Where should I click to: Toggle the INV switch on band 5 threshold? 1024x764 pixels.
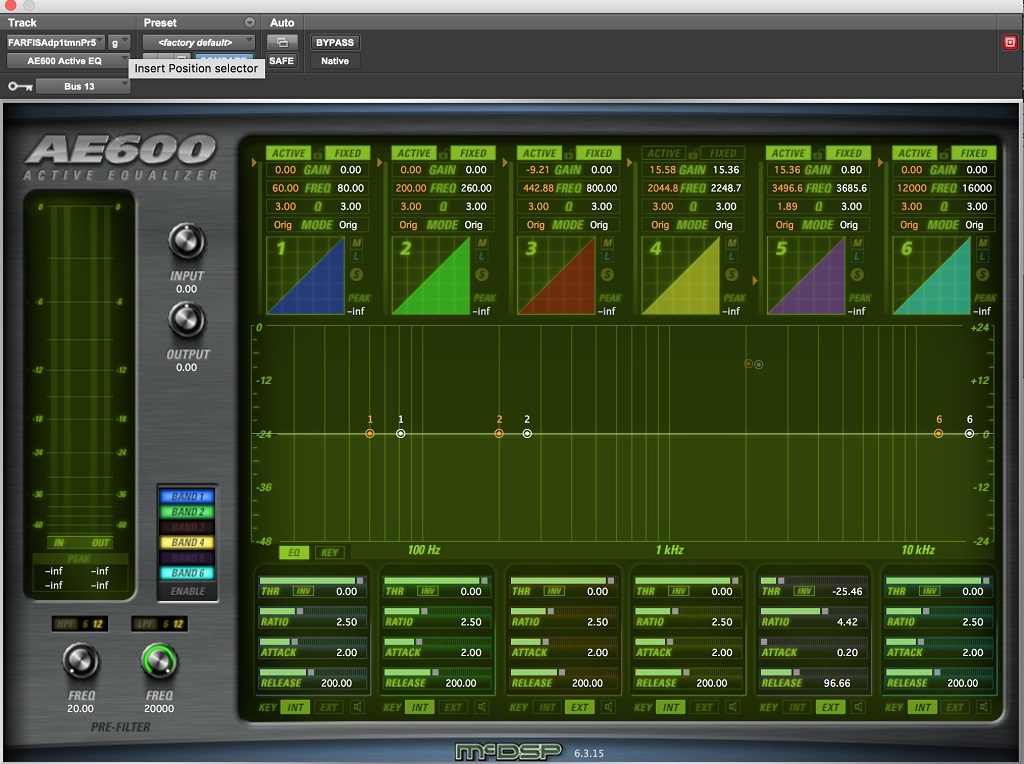[804, 591]
